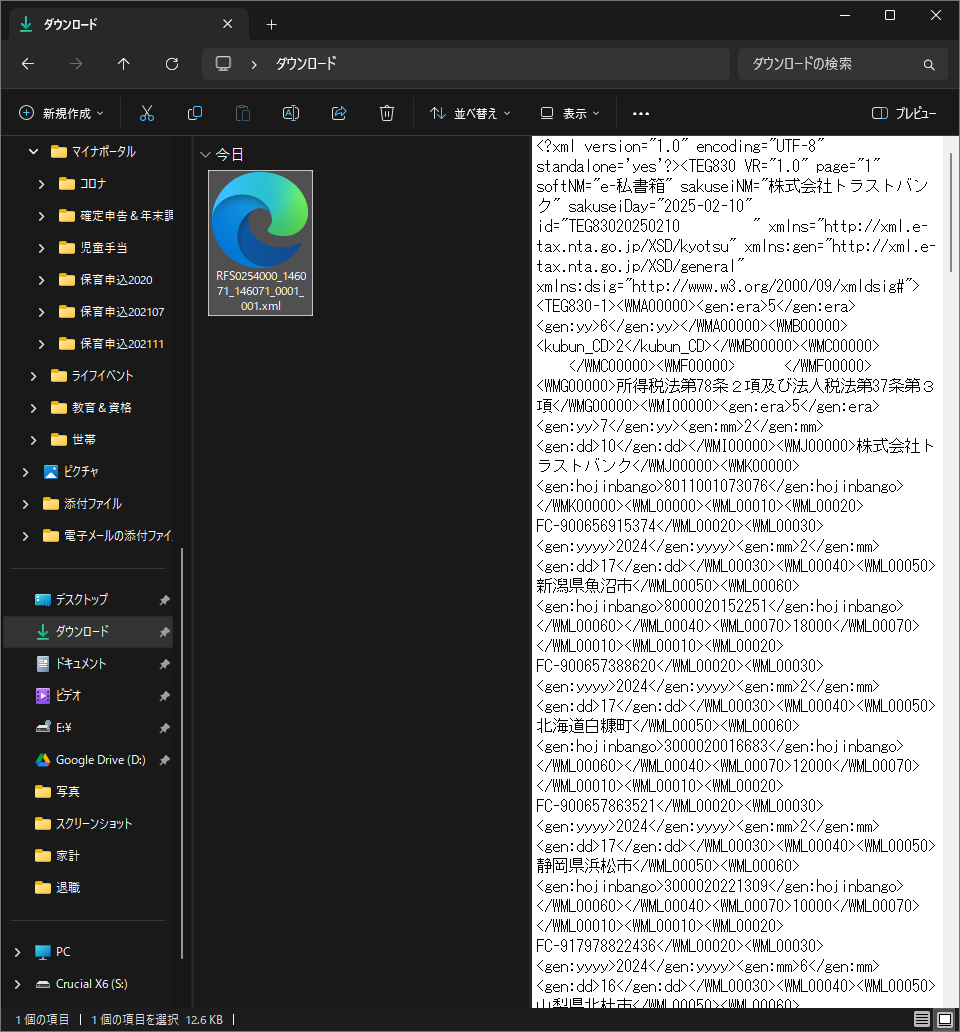Open the 表示 view dropdown
This screenshot has height=1032, width=960.
[570, 113]
